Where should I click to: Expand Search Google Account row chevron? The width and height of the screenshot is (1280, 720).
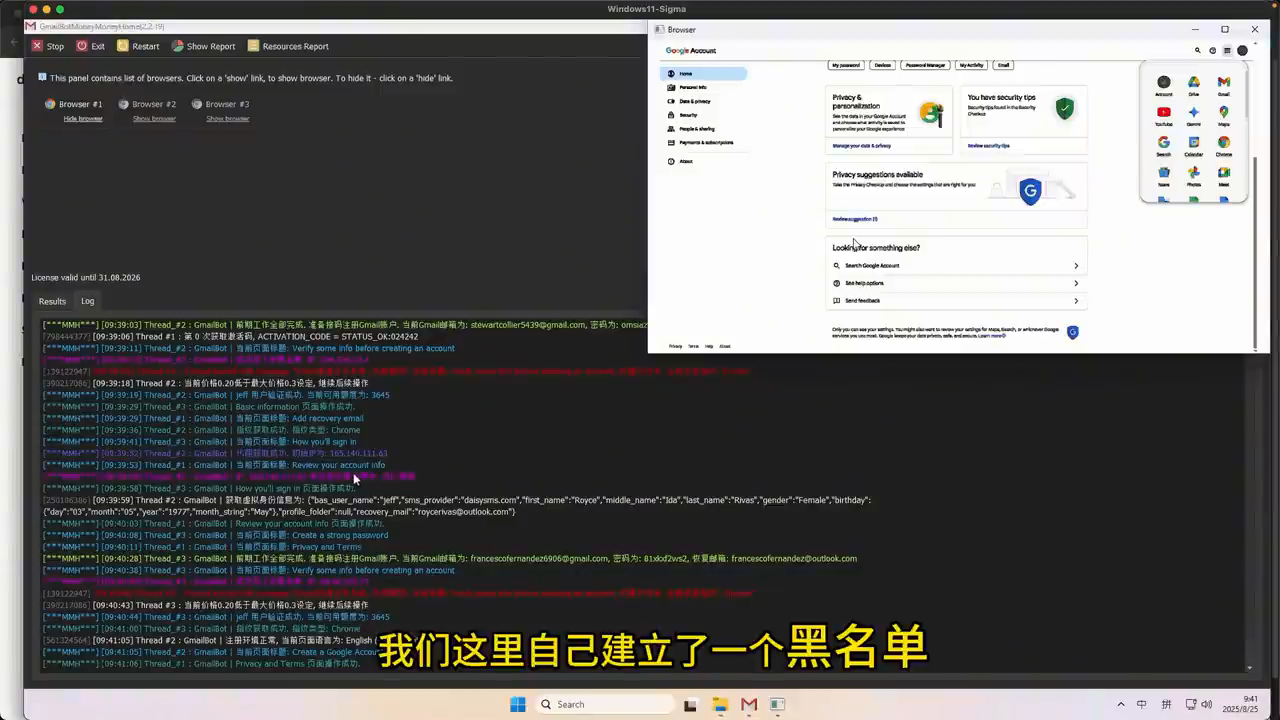pyautogui.click(x=1076, y=266)
